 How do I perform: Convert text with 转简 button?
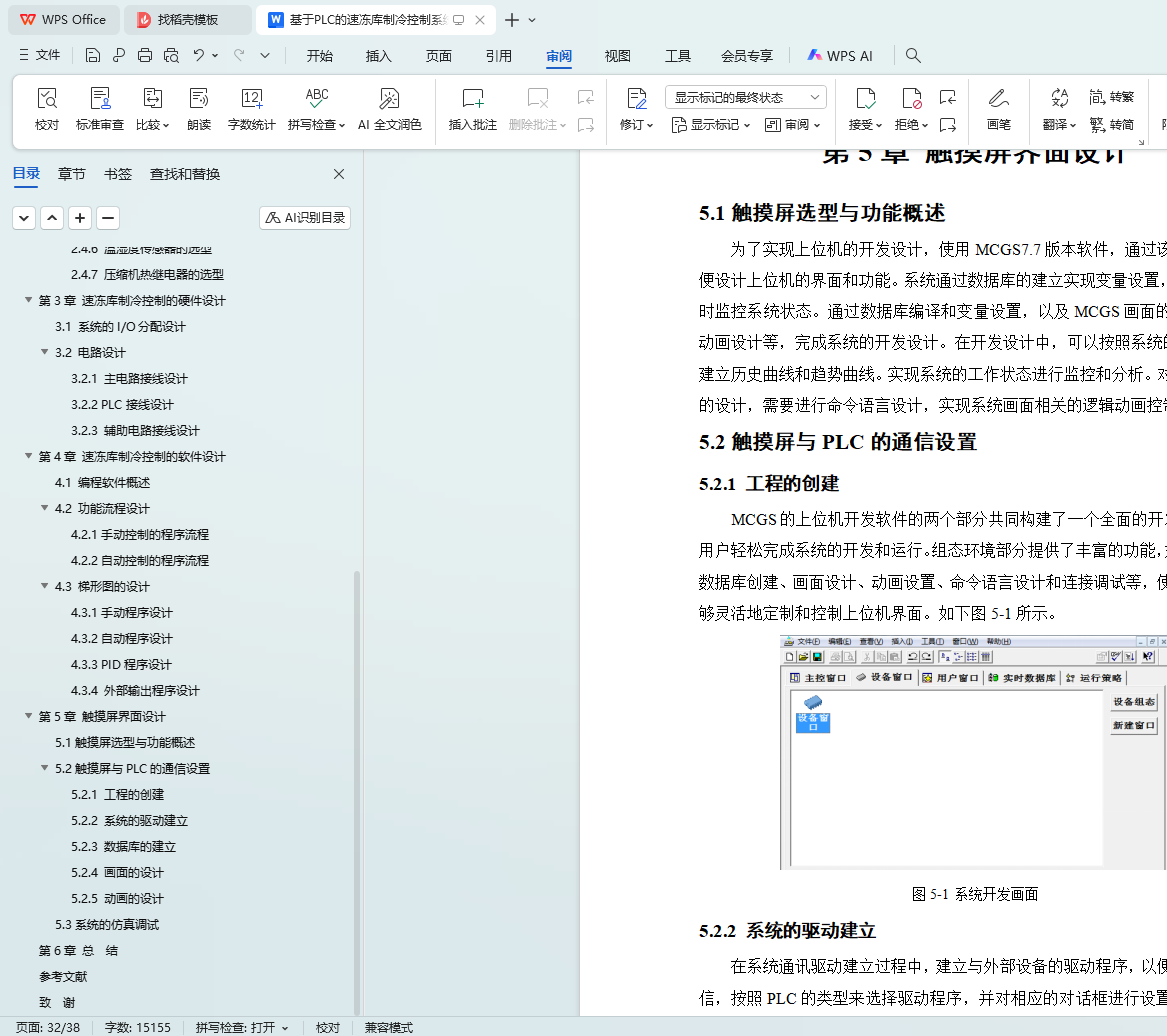pyautogui.click(x=1111, y=124)
